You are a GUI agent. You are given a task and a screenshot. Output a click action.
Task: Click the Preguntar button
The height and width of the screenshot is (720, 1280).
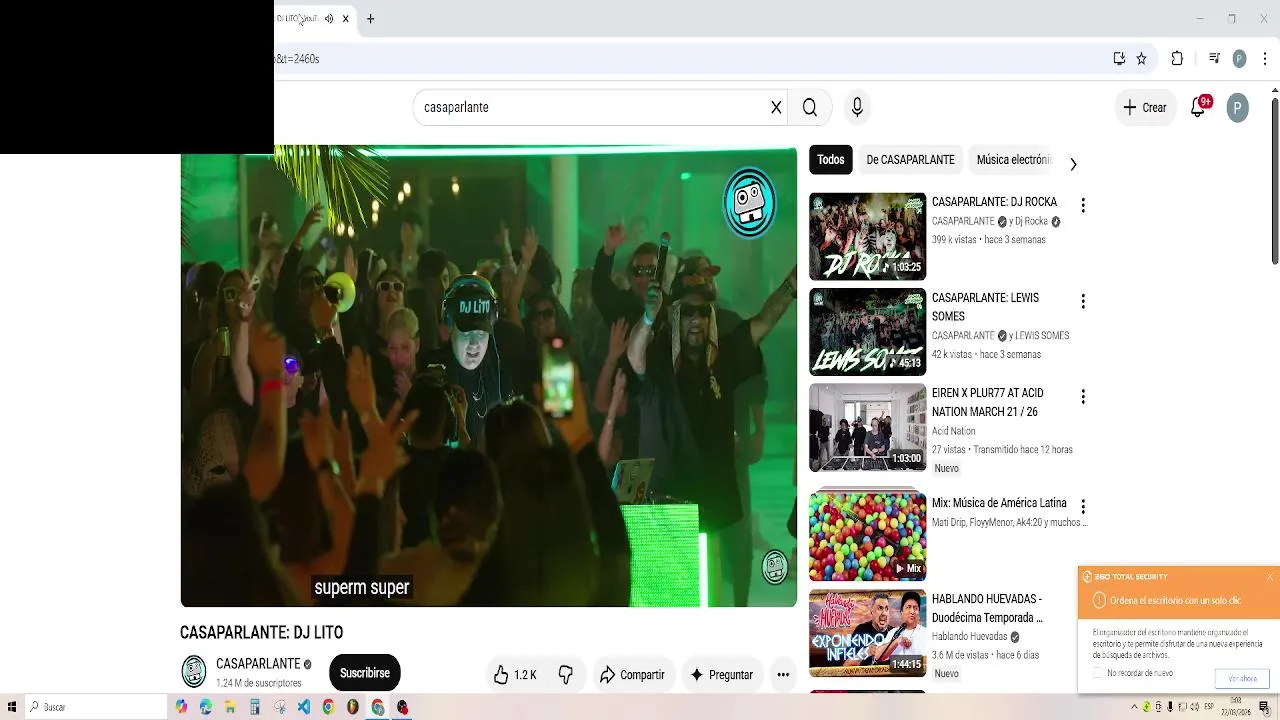(721, 675)
